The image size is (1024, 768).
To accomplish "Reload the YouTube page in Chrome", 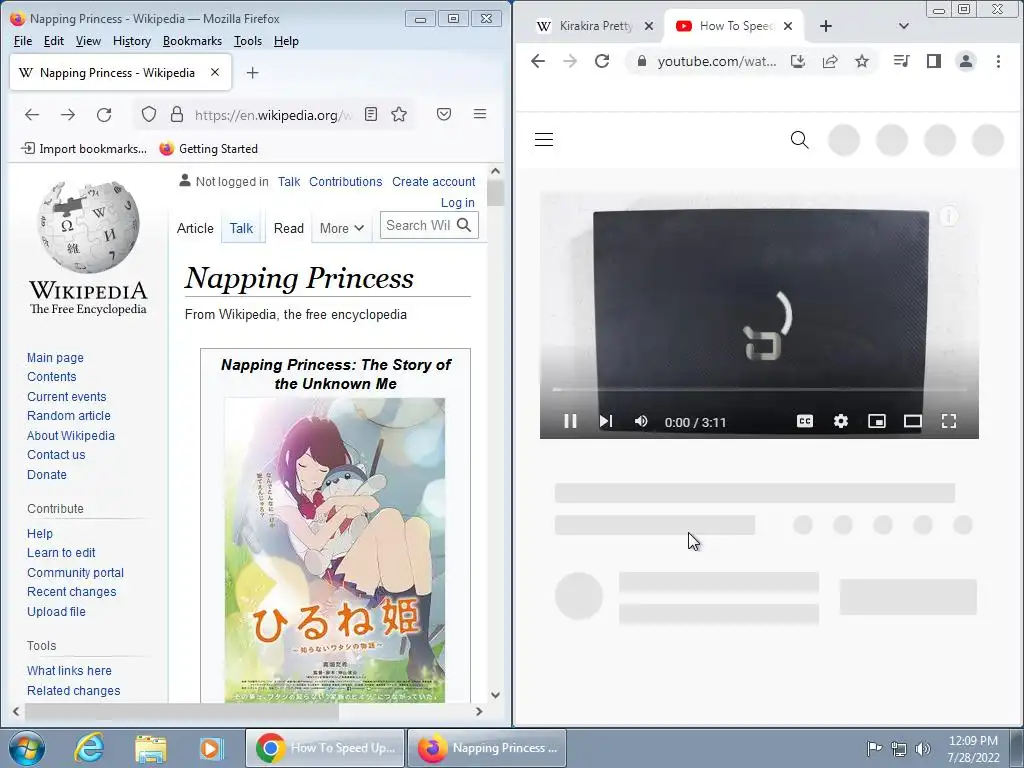I will 601,61.
